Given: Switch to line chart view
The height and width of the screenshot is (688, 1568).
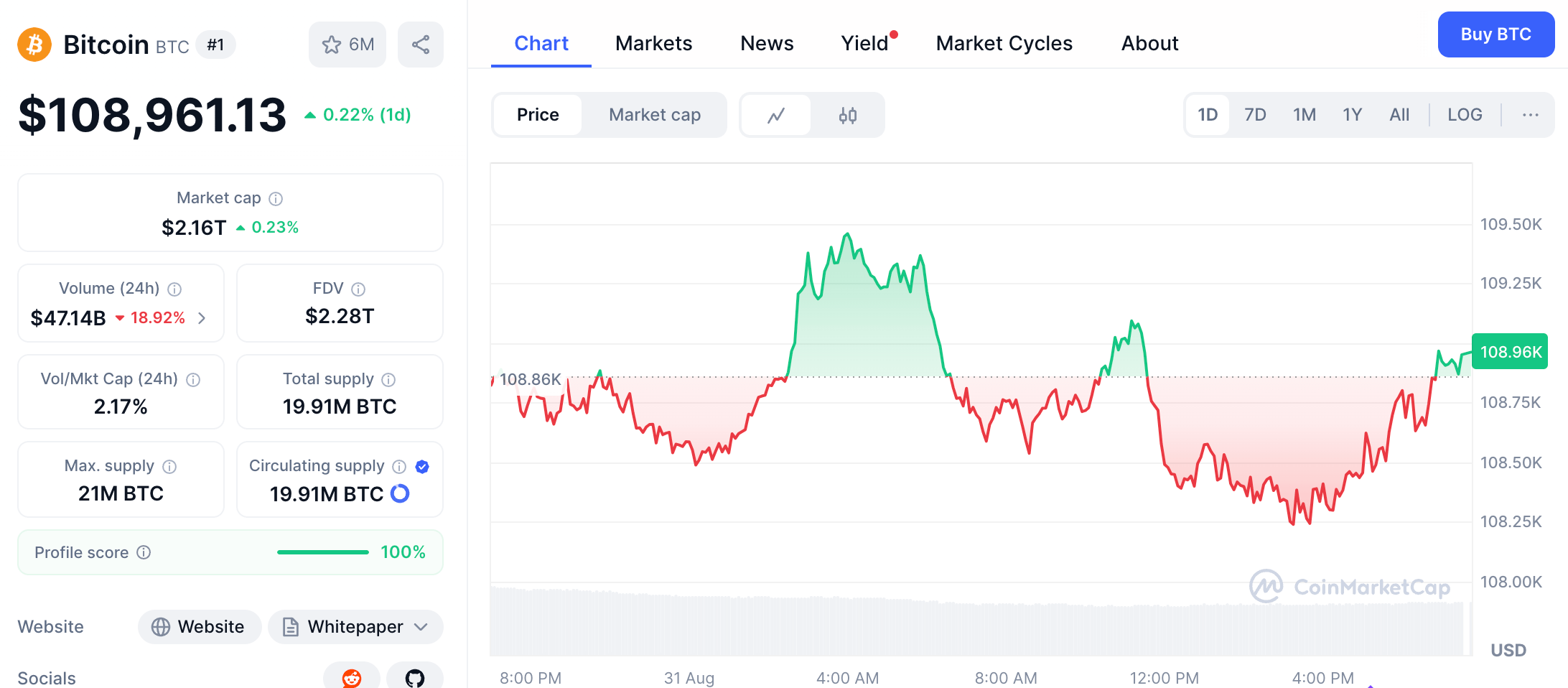Looking at the screenshot, I should (776, 115).
